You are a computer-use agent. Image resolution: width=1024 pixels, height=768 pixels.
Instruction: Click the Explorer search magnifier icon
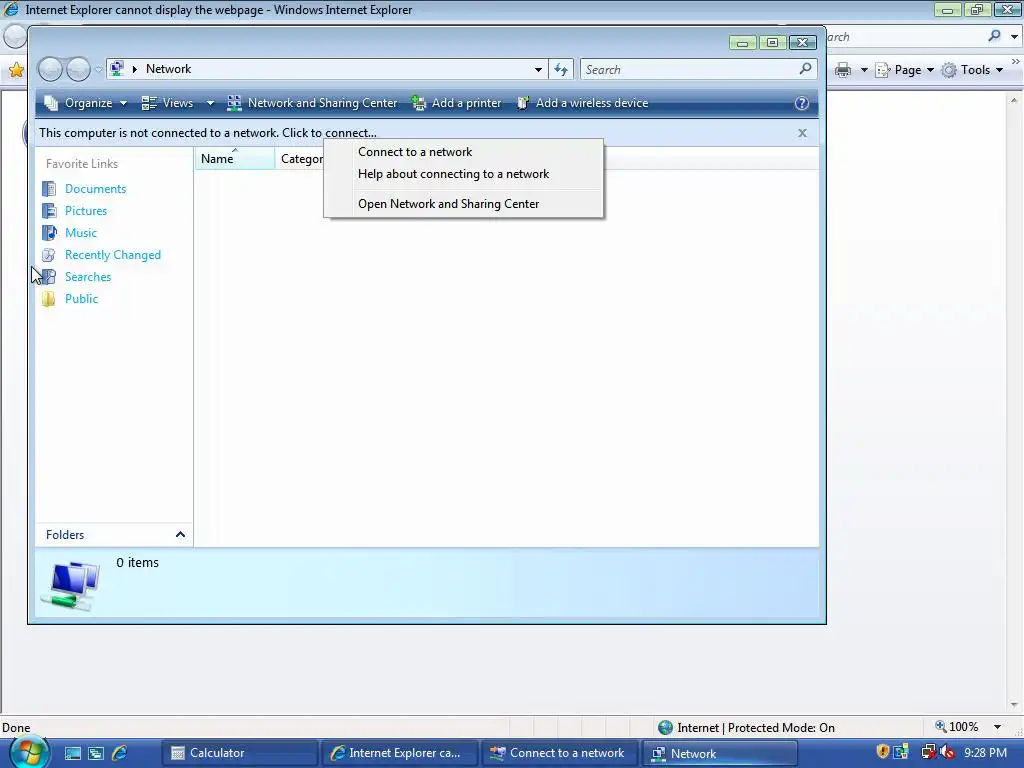(806, 69)
